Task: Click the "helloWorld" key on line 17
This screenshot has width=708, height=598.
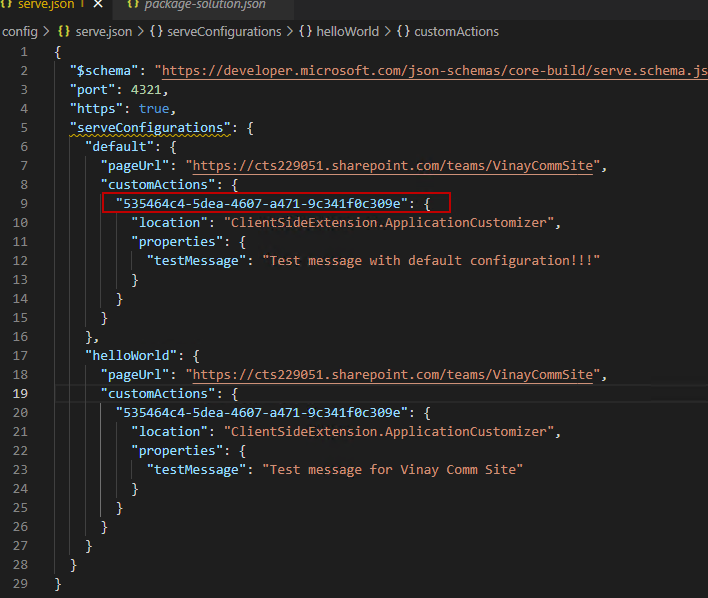Action: (x=131, y=356)
